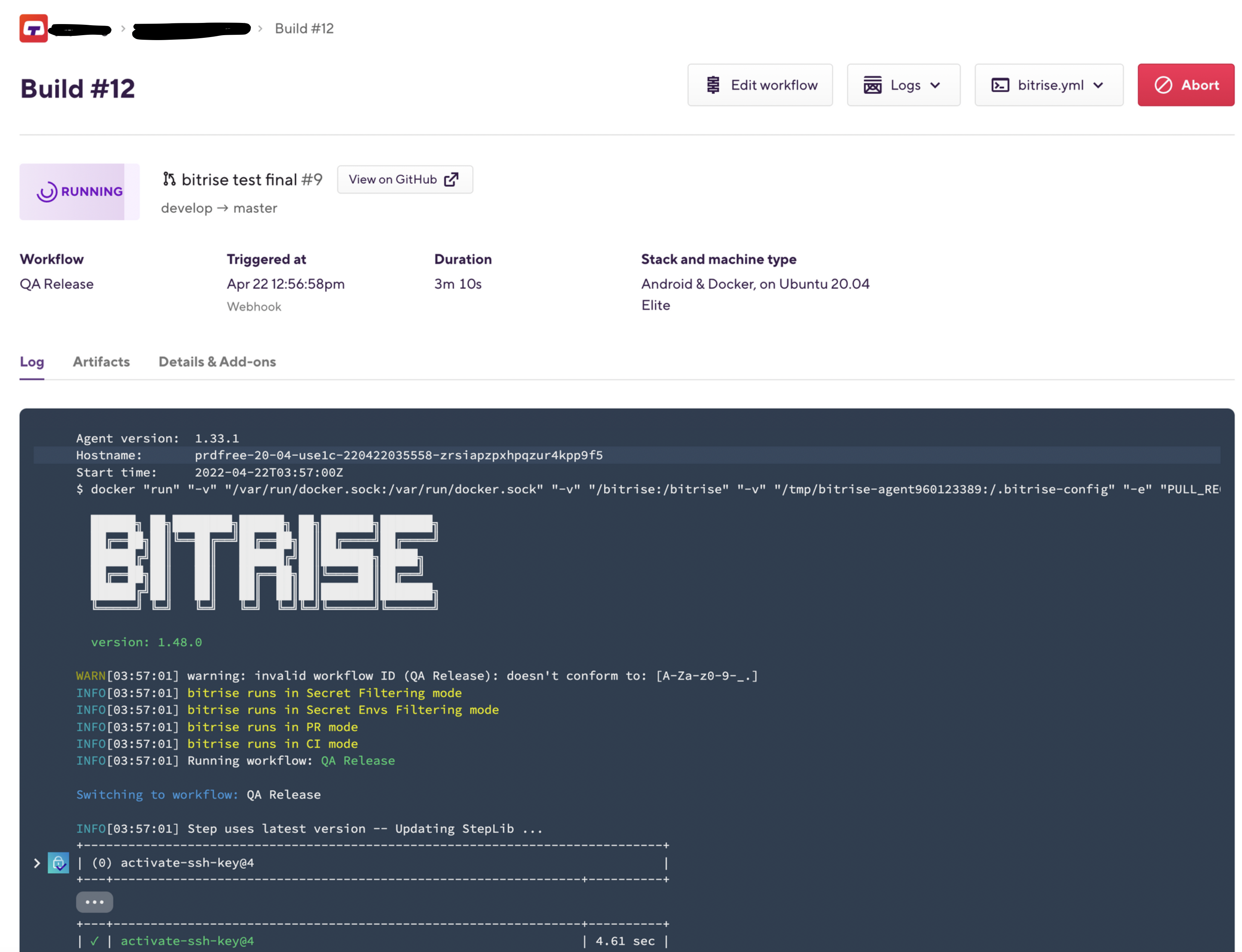
Task: Select the Log tab
Action: (x=32, y=361)
